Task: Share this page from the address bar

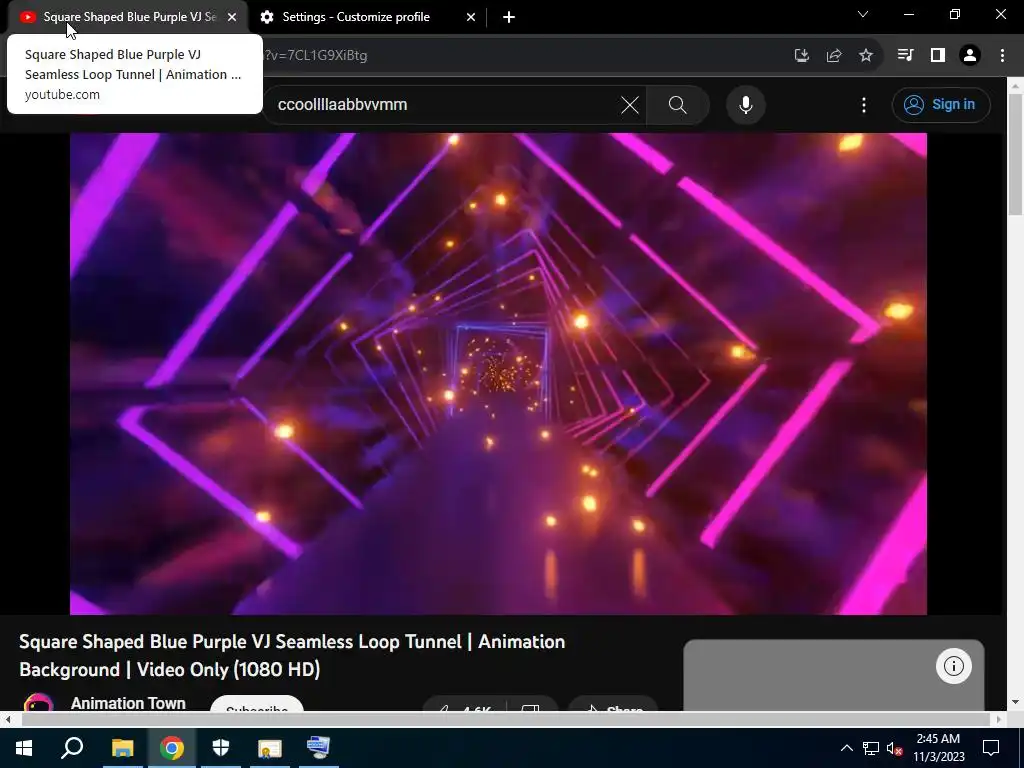Action: tap(834, 56)
